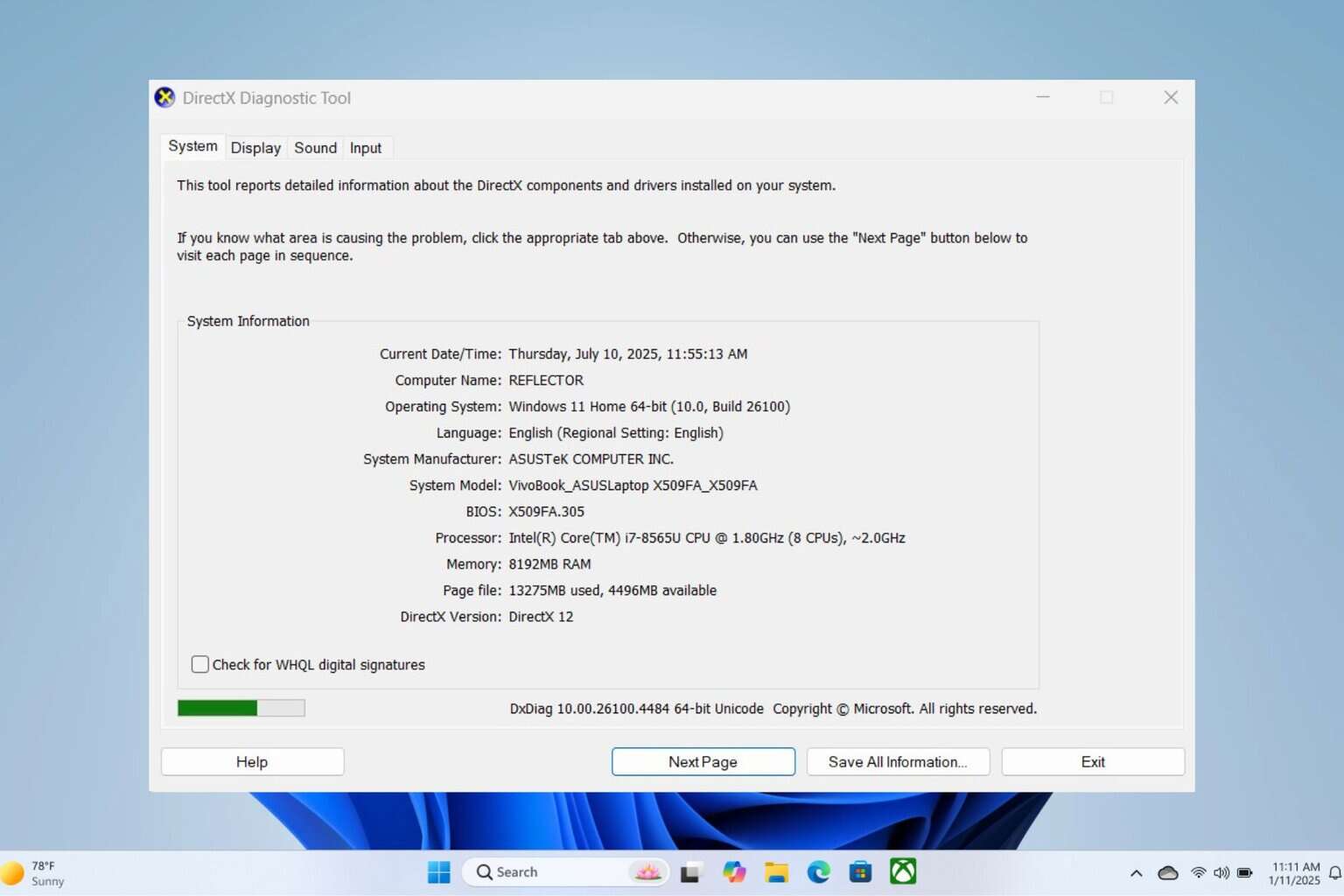
Task: Open the Sound tab
Action: click(315, 148)
